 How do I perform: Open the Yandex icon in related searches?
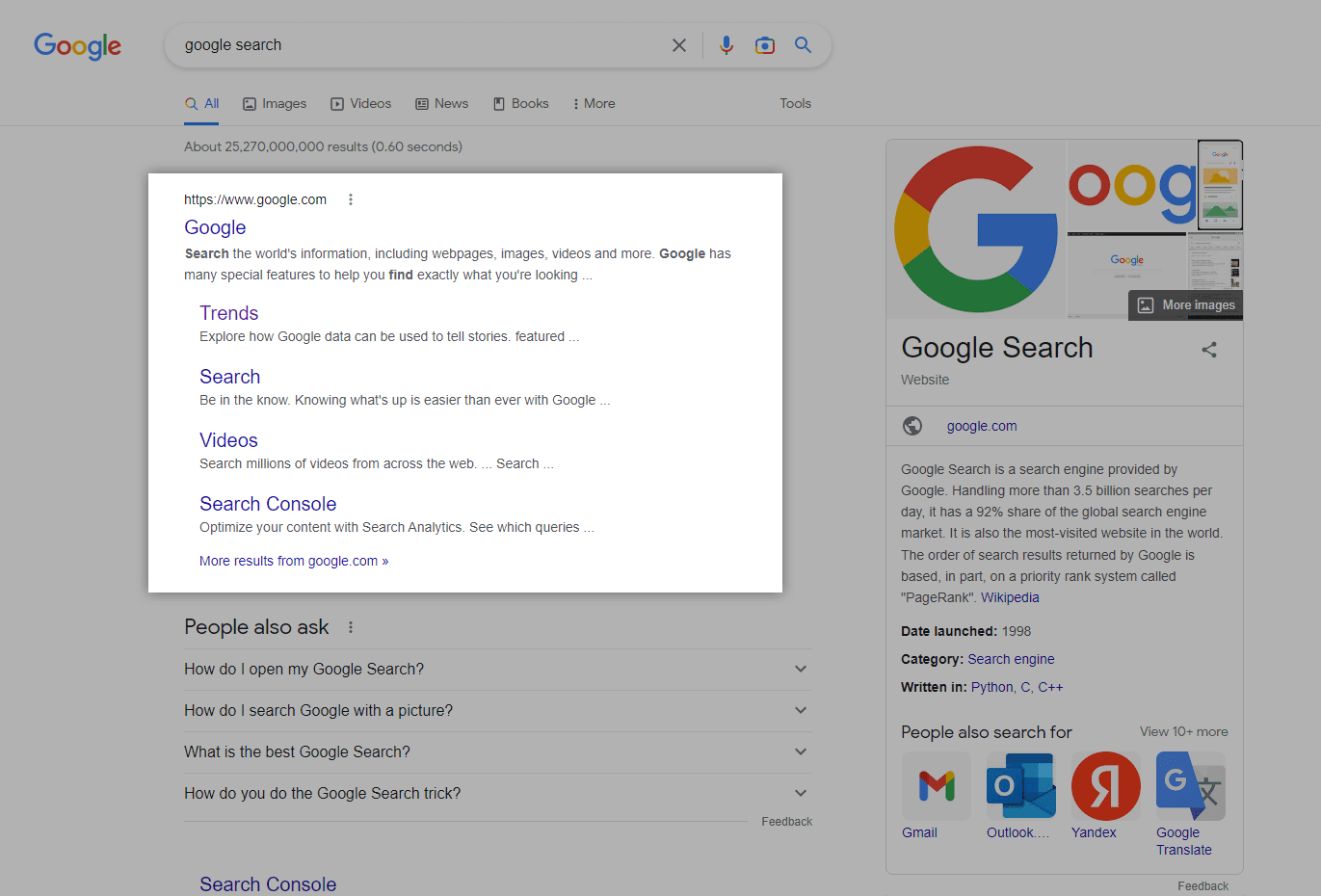[1105, 786]
